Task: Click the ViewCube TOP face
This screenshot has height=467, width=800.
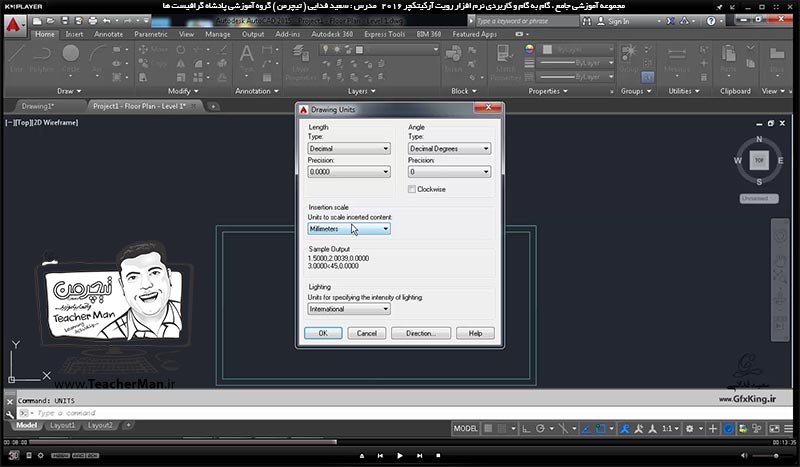Action: click(x=759, y=160)
